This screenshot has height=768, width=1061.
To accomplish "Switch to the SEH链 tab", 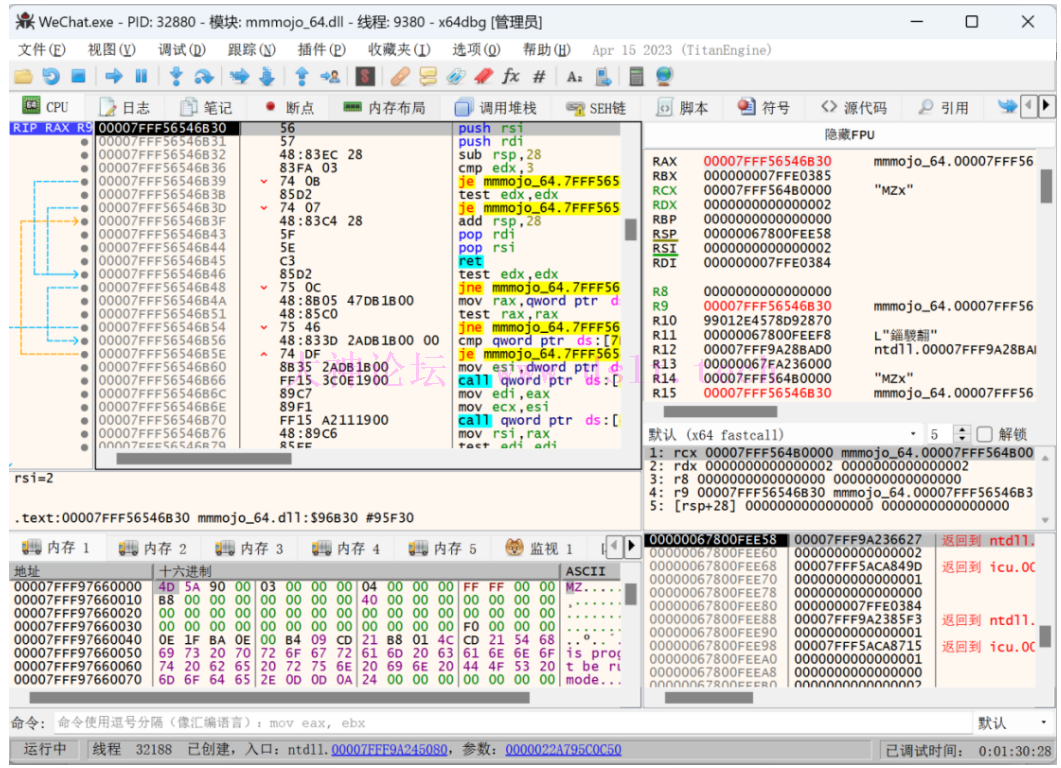I will pyautogui.click(x=597, y=108).
